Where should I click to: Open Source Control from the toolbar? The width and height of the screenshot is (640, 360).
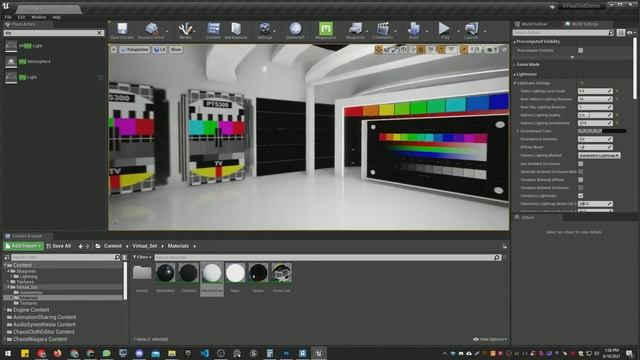click(151, 31)
